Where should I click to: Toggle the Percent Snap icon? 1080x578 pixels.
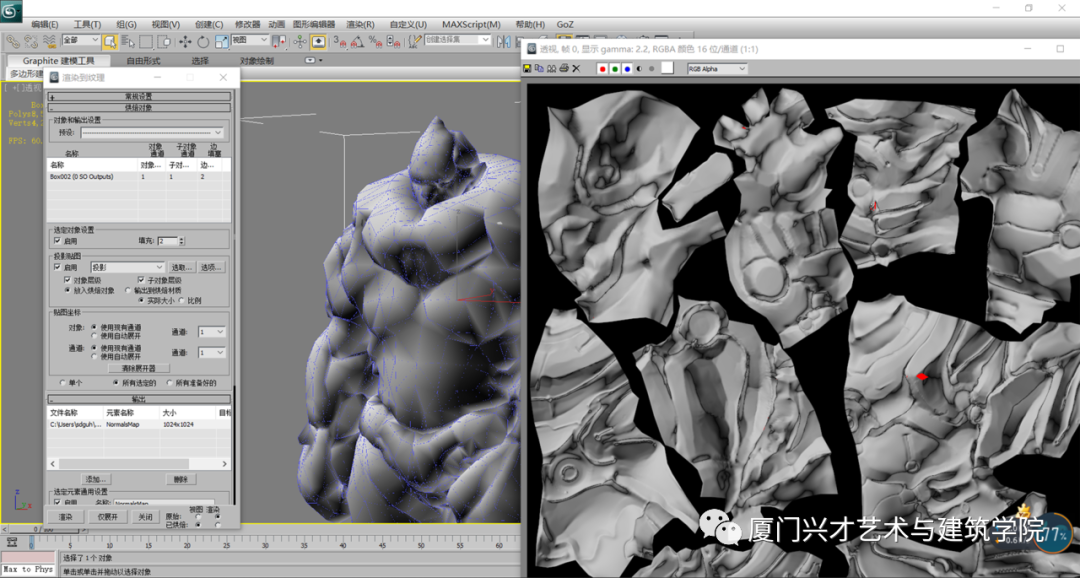pos(375,41)
